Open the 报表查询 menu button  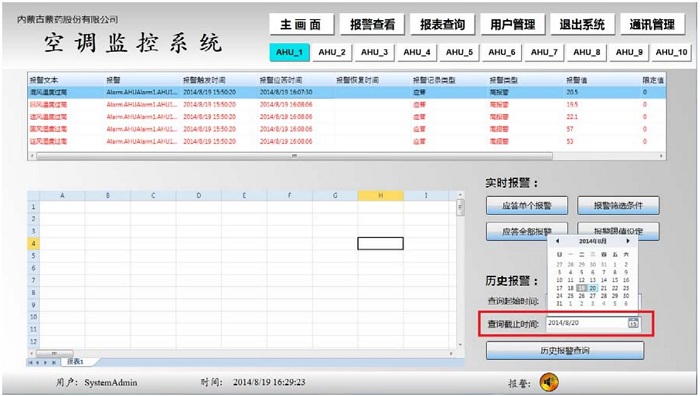[442, 25]
